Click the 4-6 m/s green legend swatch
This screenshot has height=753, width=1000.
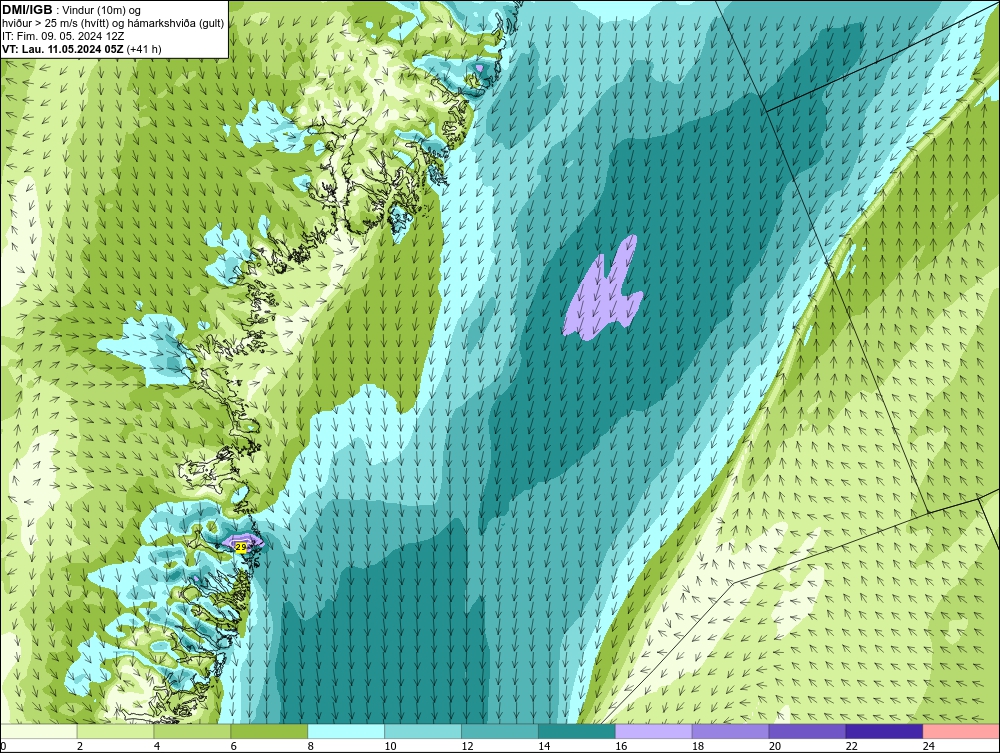192,731
